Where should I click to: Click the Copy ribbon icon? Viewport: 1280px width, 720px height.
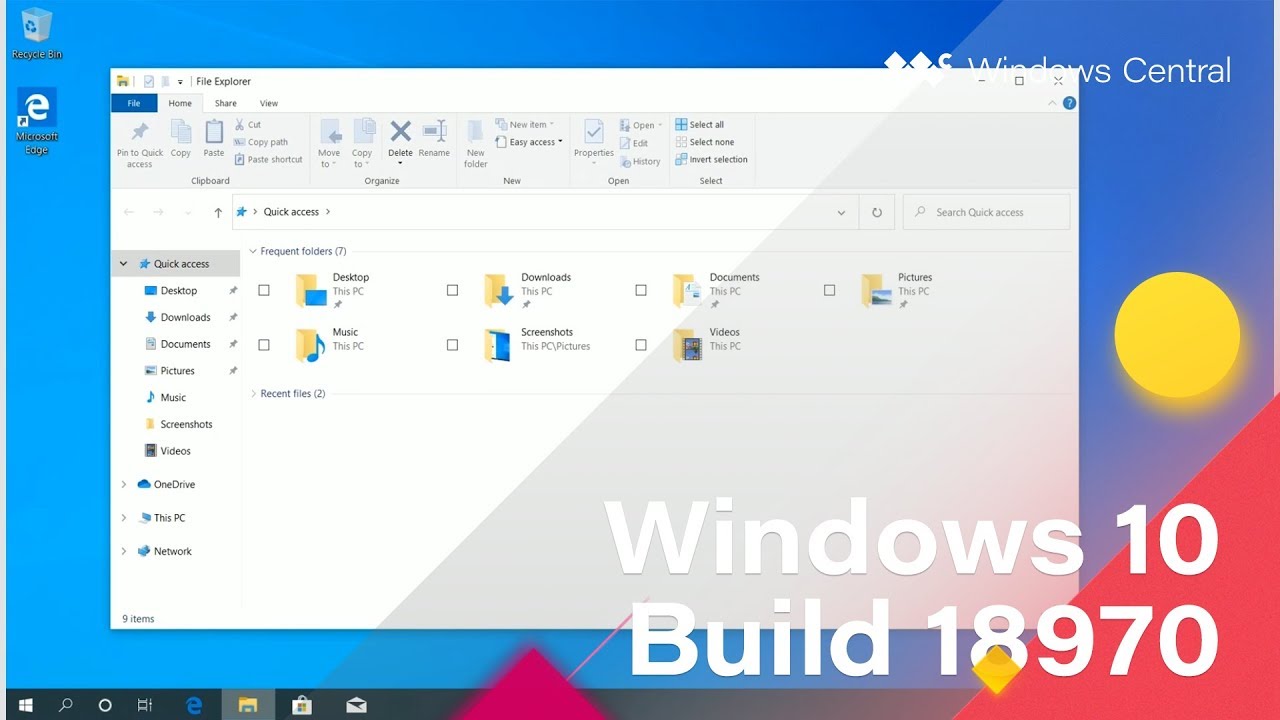[x=181, y=132]
